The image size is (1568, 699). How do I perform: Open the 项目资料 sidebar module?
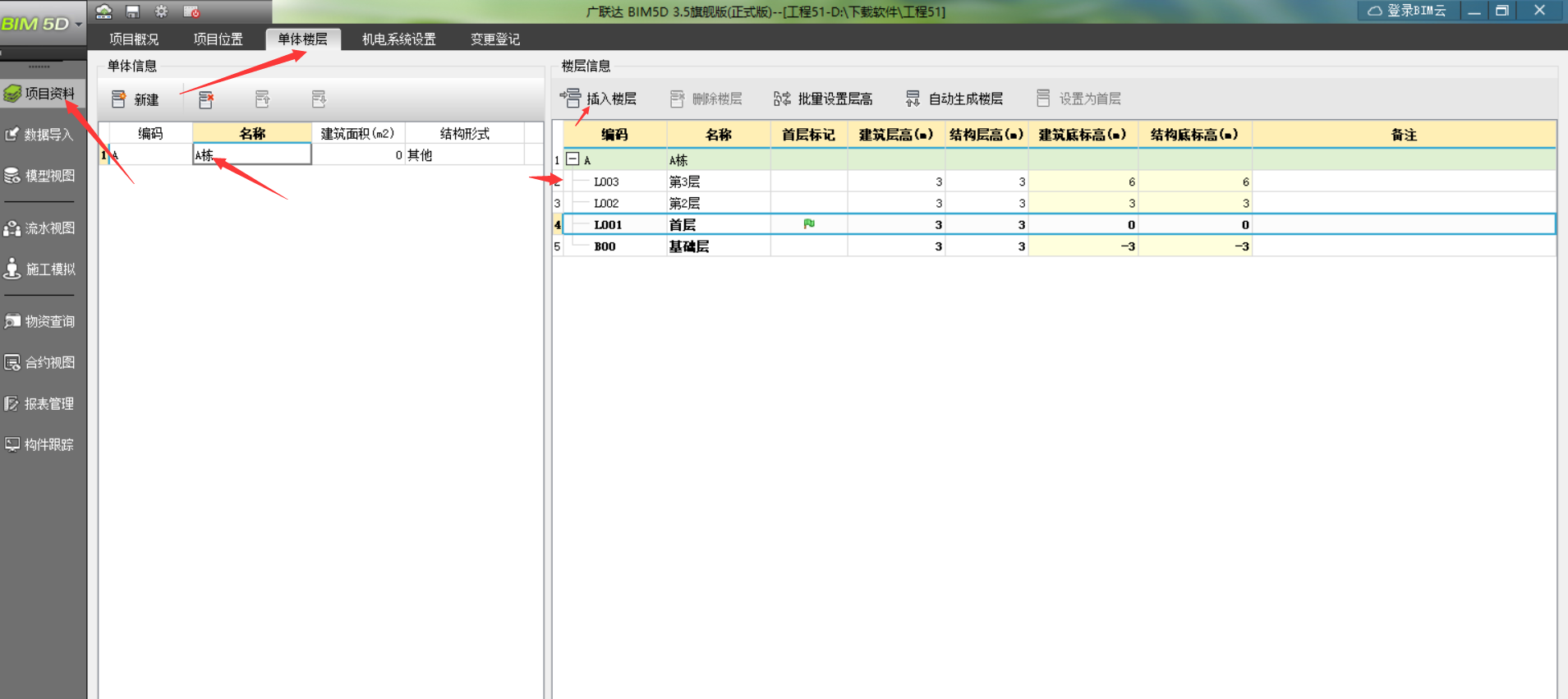43,94
